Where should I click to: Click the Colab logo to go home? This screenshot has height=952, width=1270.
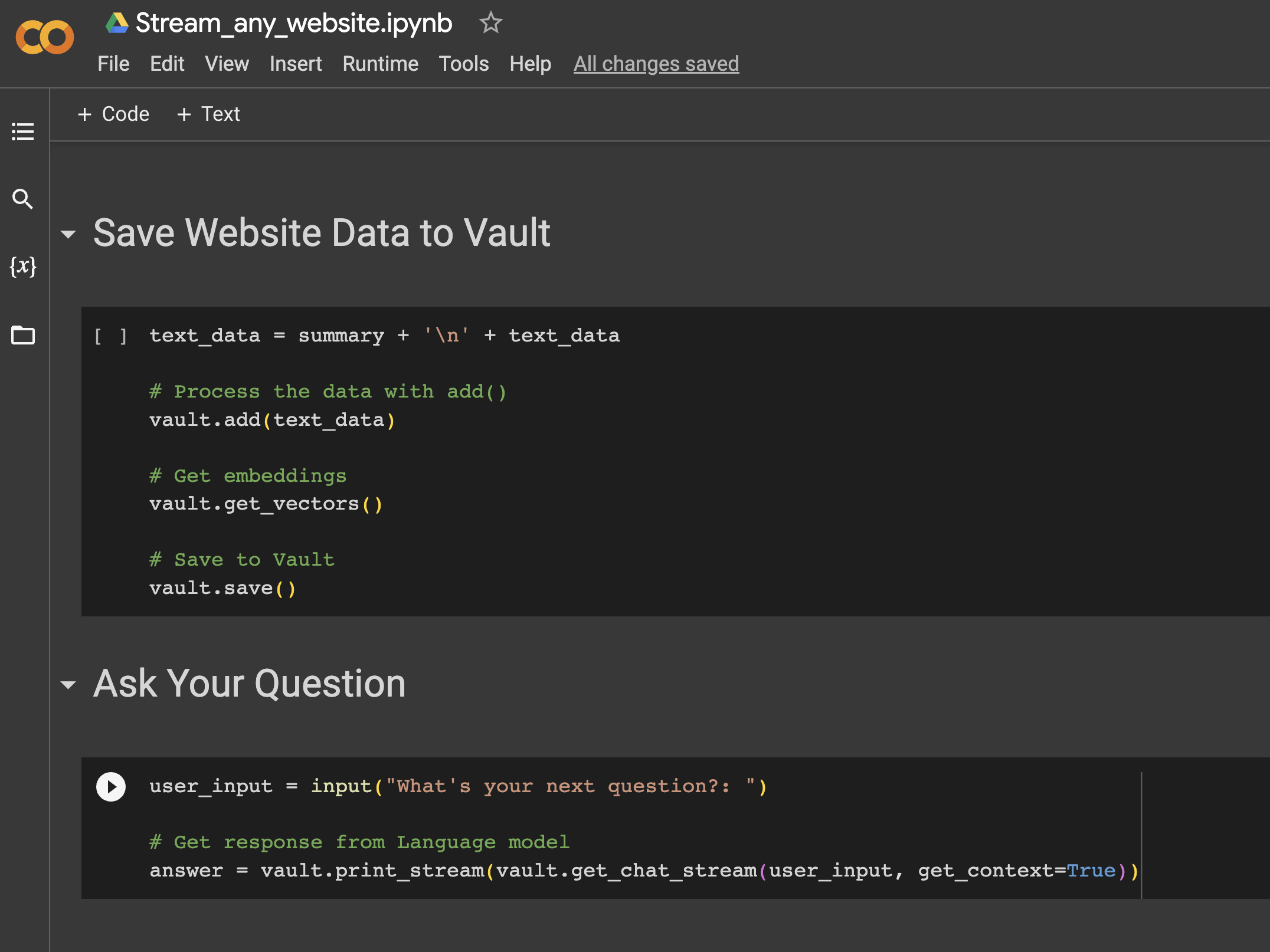point(46,37)
